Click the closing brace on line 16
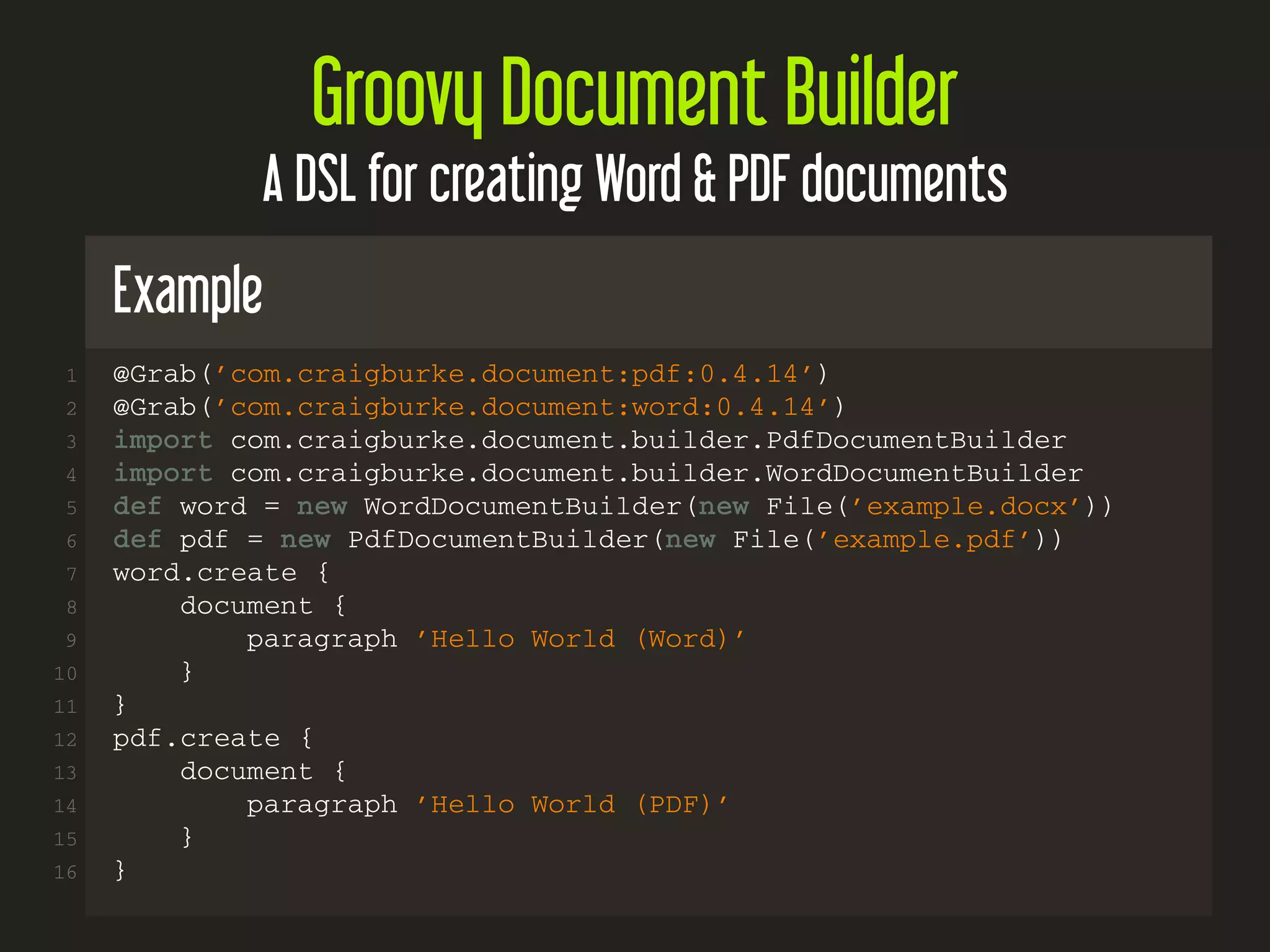The height and width of the screenshot is (952, 1270). click(x=120, y=870)
